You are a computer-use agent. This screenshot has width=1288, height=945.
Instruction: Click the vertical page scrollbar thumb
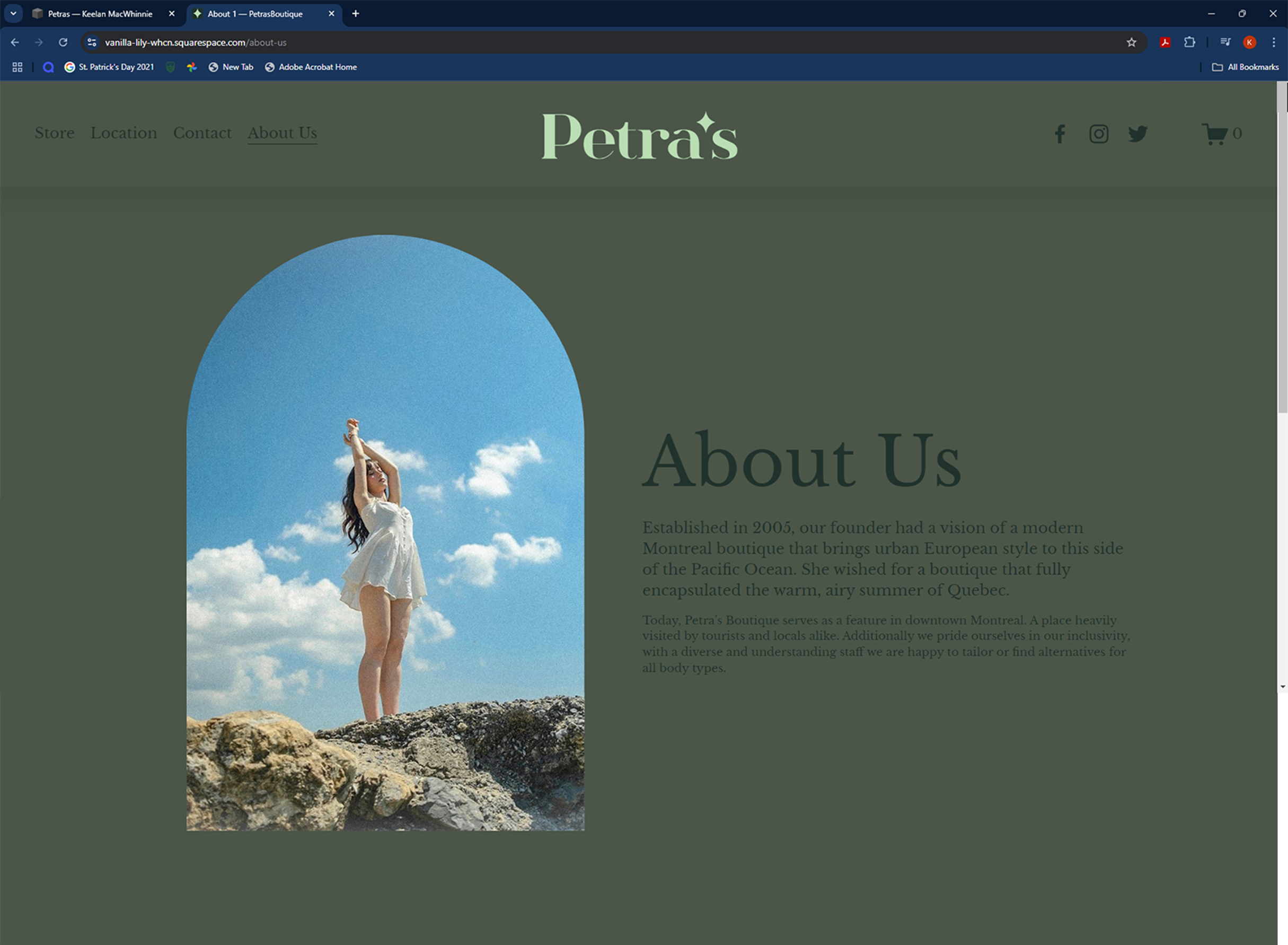(1282, 257)
